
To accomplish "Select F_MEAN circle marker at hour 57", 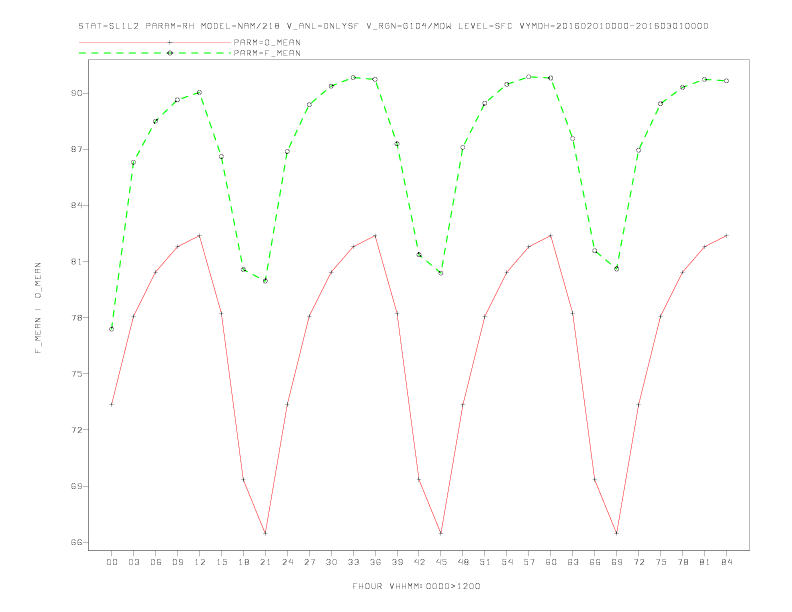I will pyautogui.click(x=529, y=77).
